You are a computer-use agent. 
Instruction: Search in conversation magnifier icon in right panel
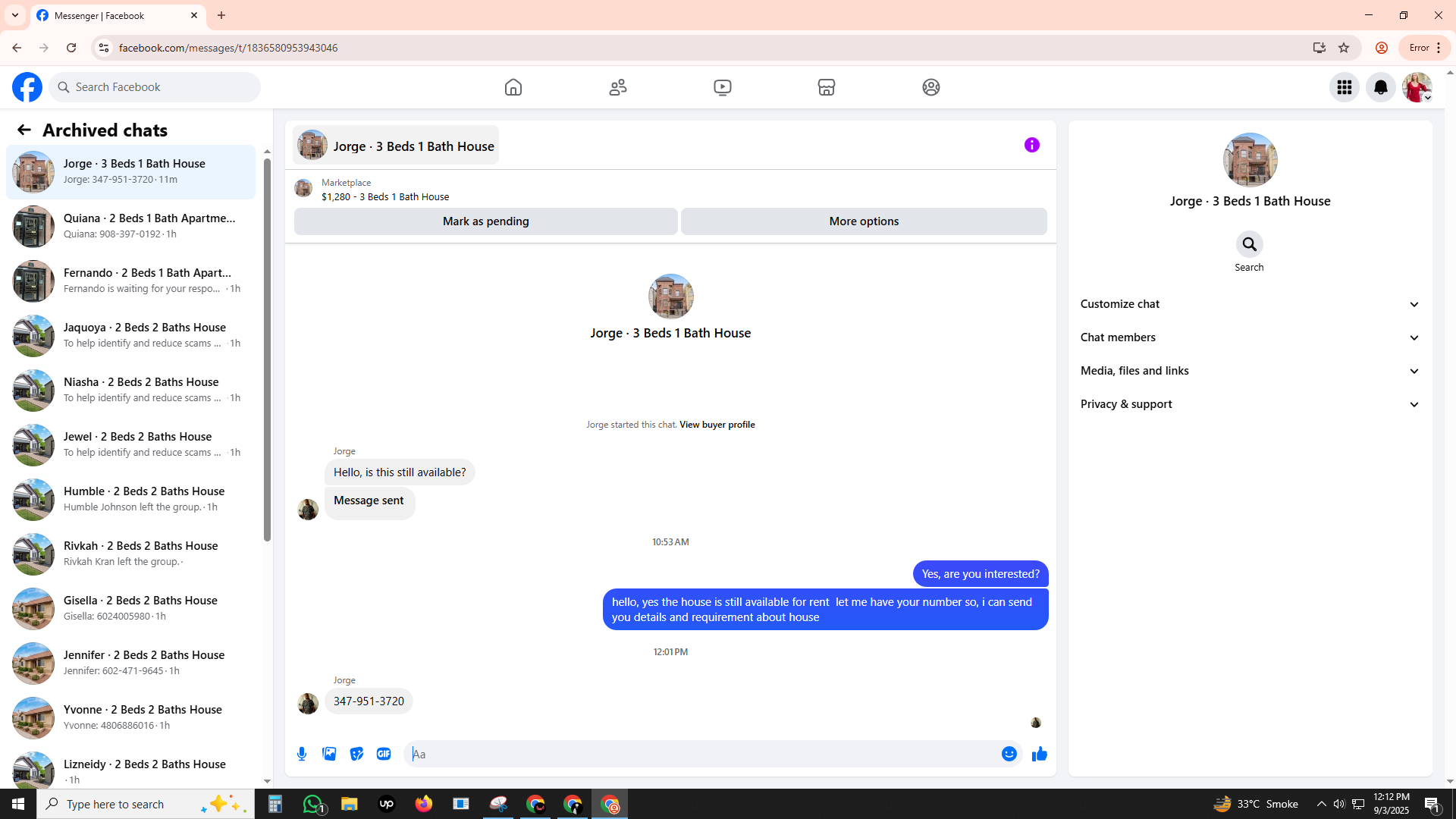[1250, 244]
